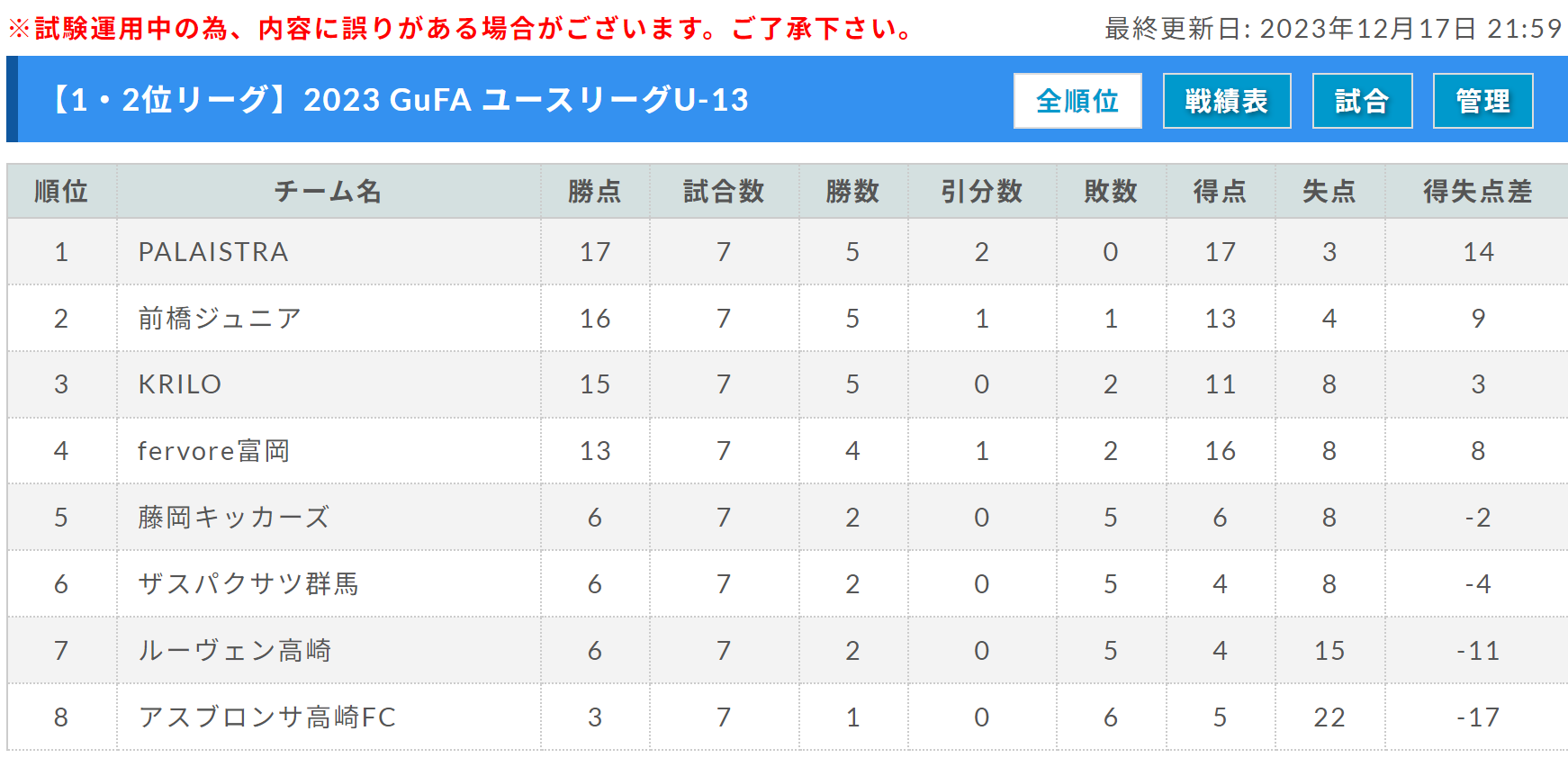Click ザスパクサツ群馬 team name
Screen dimensions: 1568x776
click(x=248, y=584)
